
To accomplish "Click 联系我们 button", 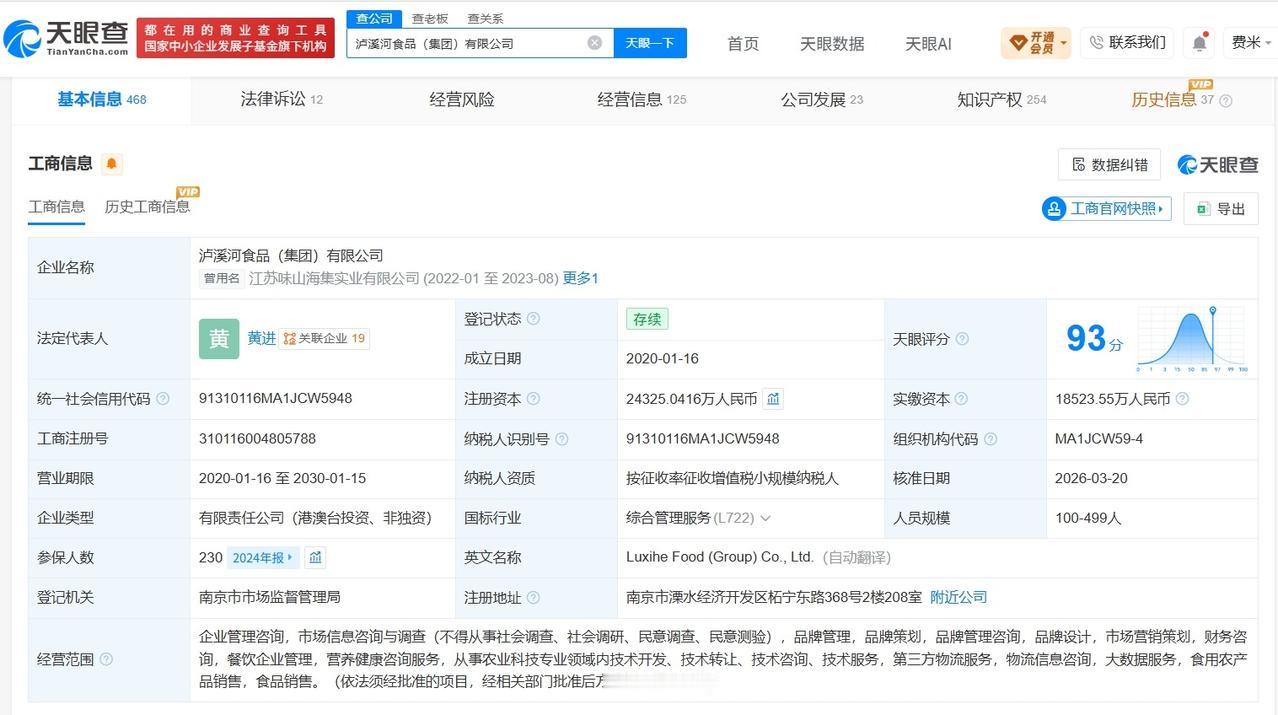I will coord(1127,42).
